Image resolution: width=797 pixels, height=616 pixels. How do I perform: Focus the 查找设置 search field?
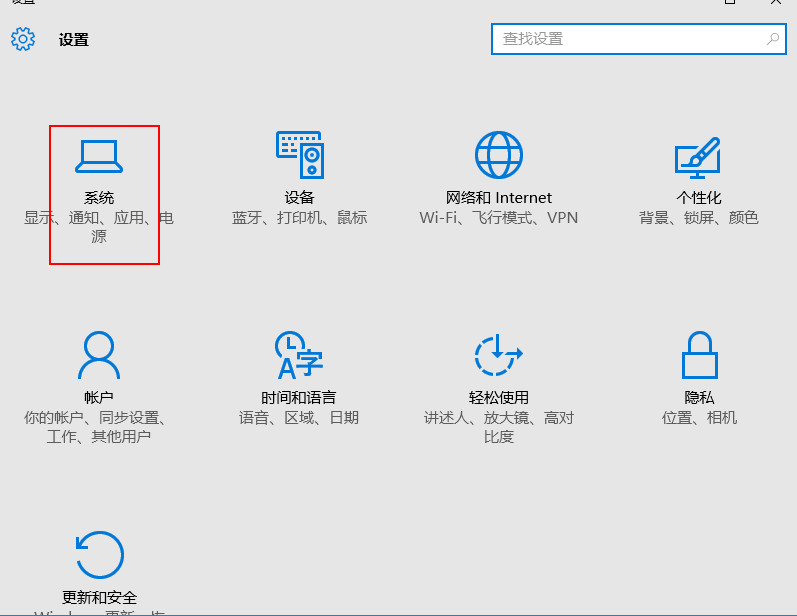pos(639,39)
